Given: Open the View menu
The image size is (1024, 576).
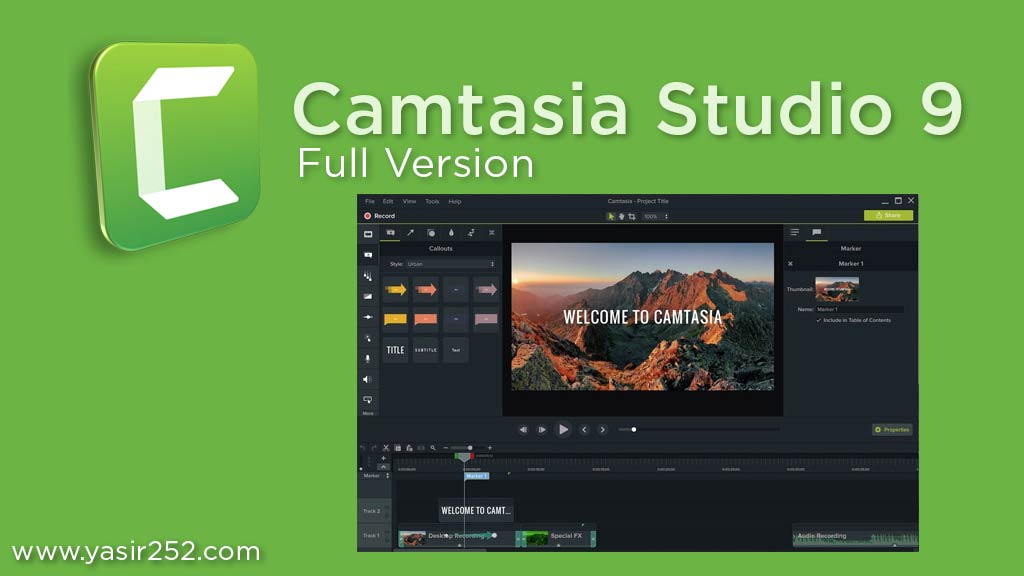Looking at the screenshot, I should (x=409, y=201).
